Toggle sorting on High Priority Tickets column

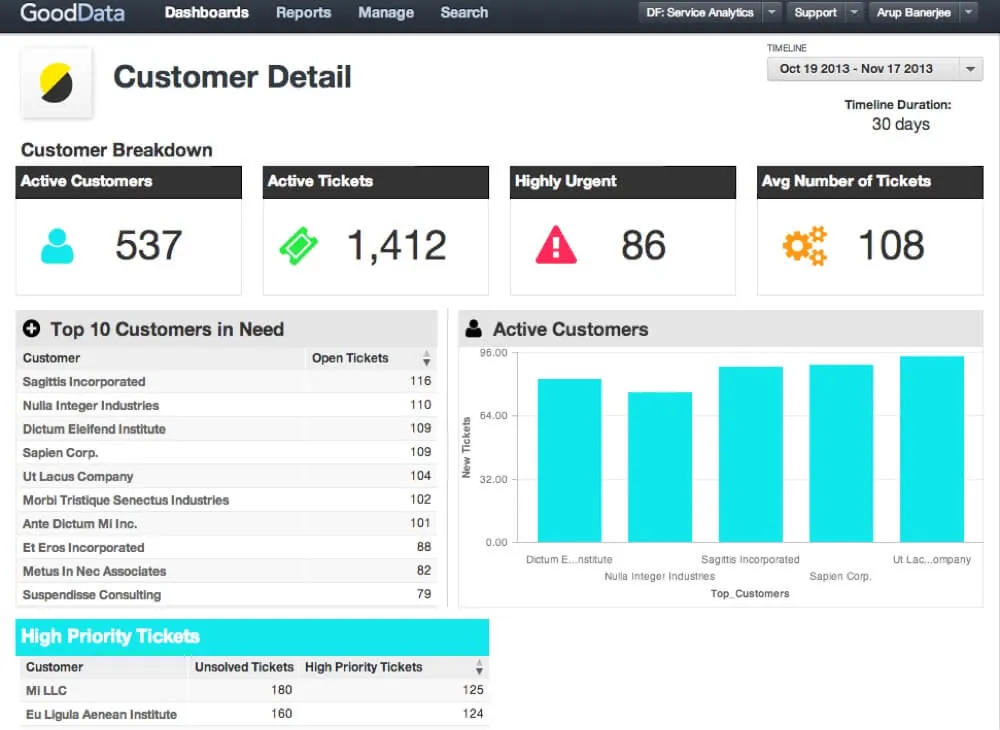click(477, 667)
